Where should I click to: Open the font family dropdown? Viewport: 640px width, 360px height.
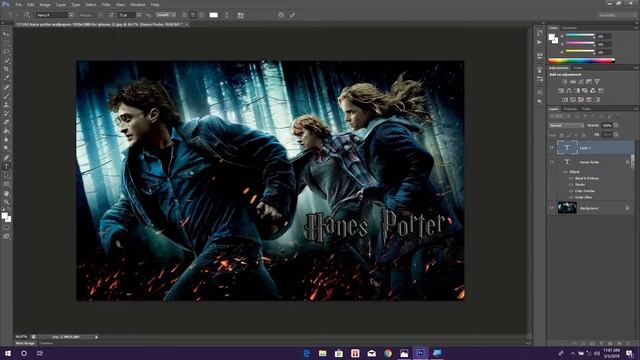[71, 15]
